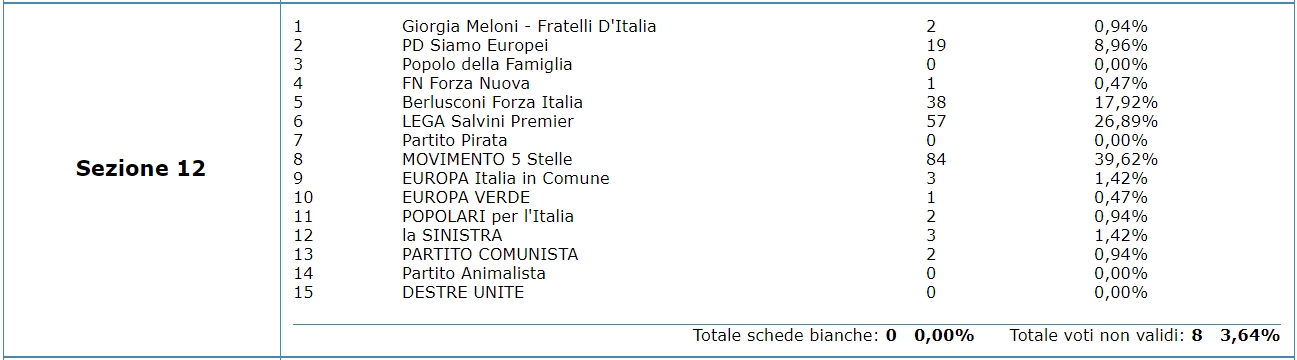Click la SINISTRA list name
The width and height of the screenshot is (1297, 360).
click(x=452, y=236)
